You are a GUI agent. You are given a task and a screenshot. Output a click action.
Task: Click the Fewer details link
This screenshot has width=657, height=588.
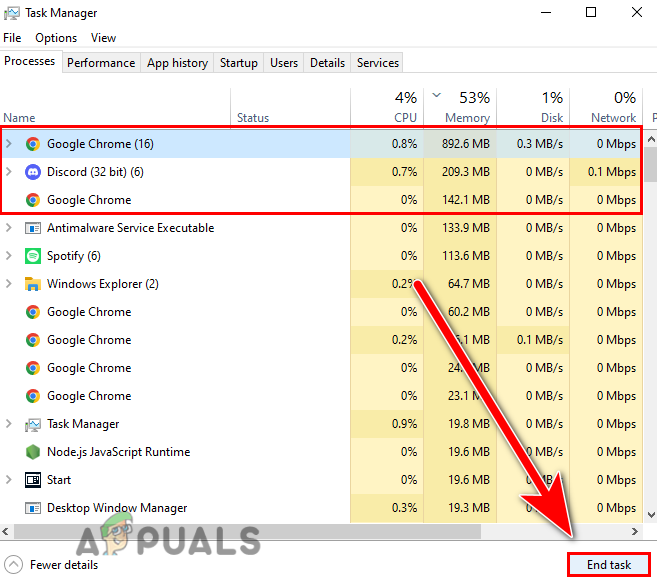click(64, 565)
